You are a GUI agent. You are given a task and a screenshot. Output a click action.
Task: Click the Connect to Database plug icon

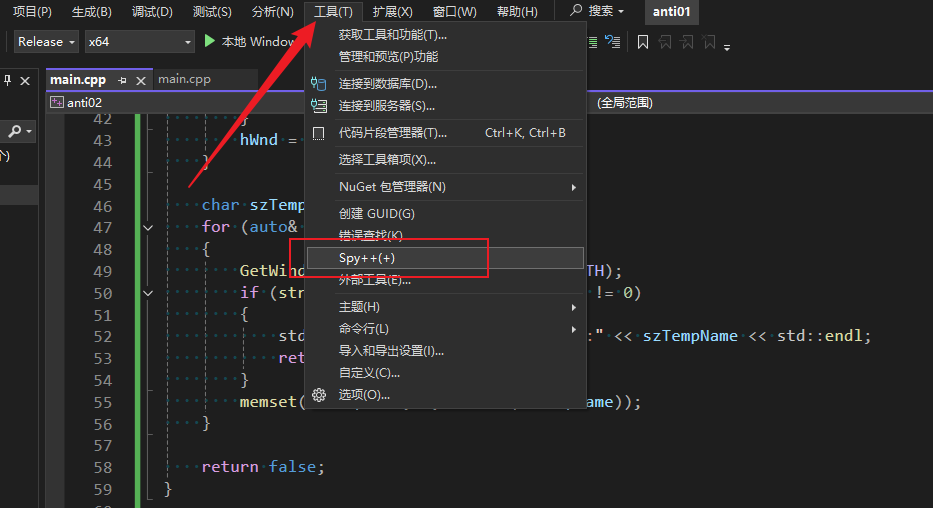(319, 84)
